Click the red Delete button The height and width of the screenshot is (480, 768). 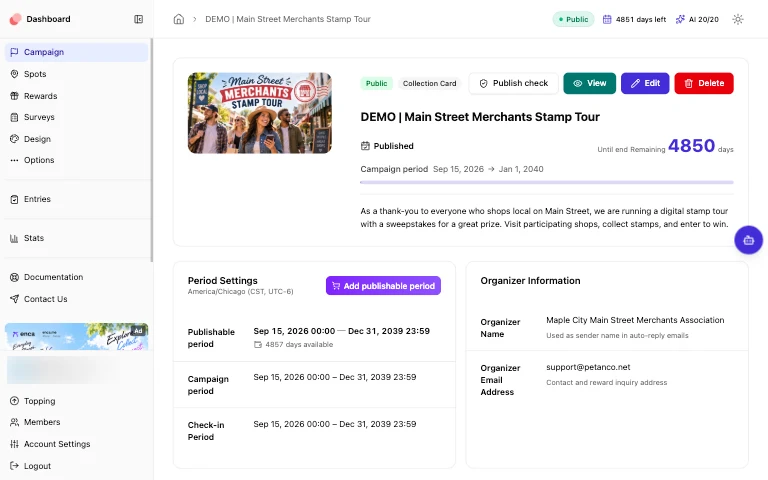[x=704, y=83]
